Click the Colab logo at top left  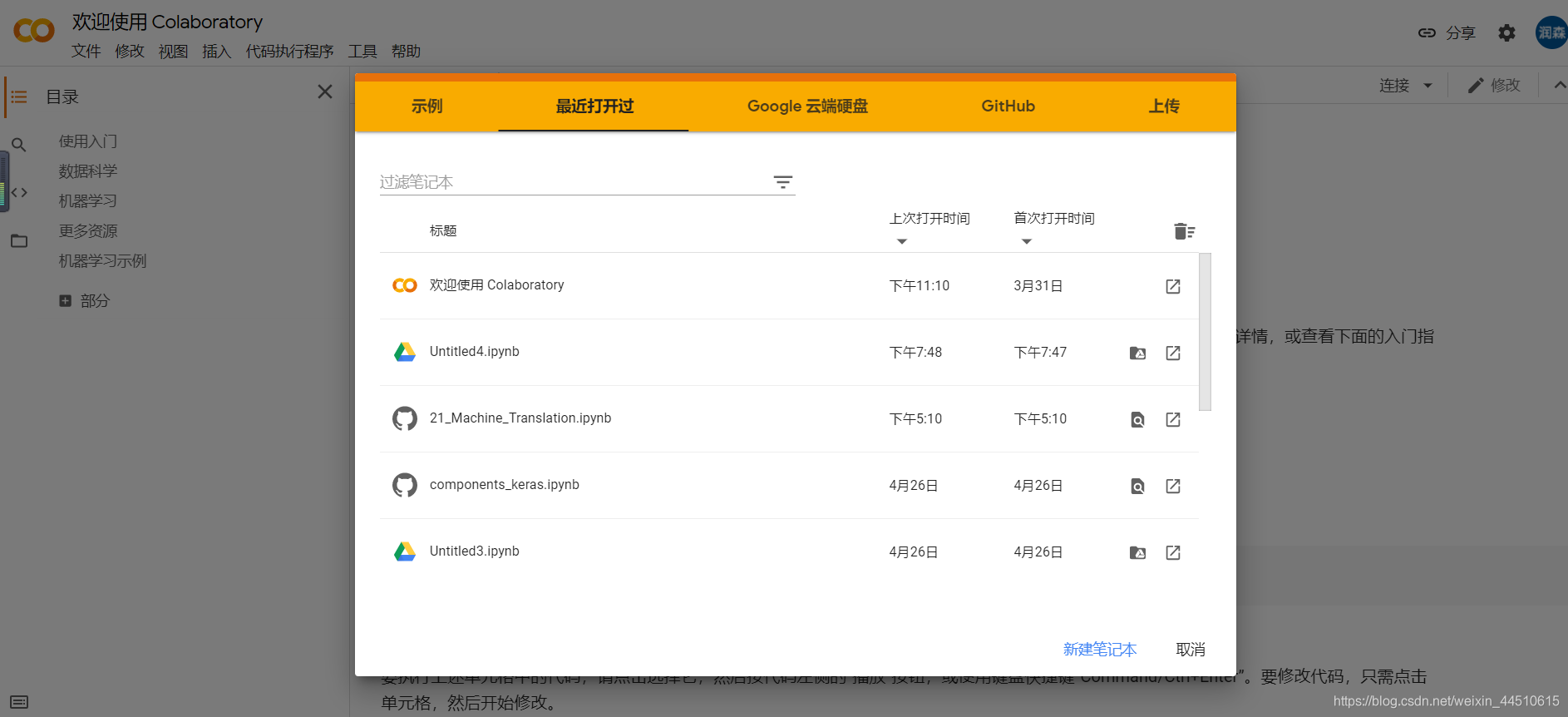pyautogui.click(x=34, y=31)
